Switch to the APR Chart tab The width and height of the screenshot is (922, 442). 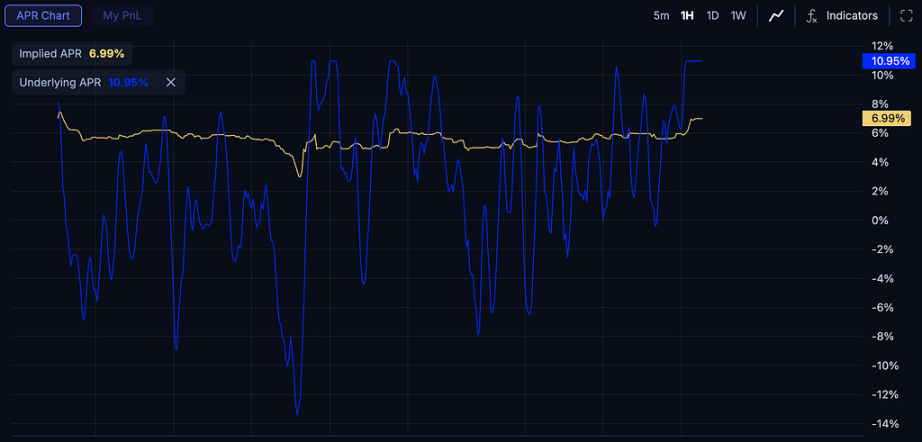pyautogui.click(x=42, y=15)
